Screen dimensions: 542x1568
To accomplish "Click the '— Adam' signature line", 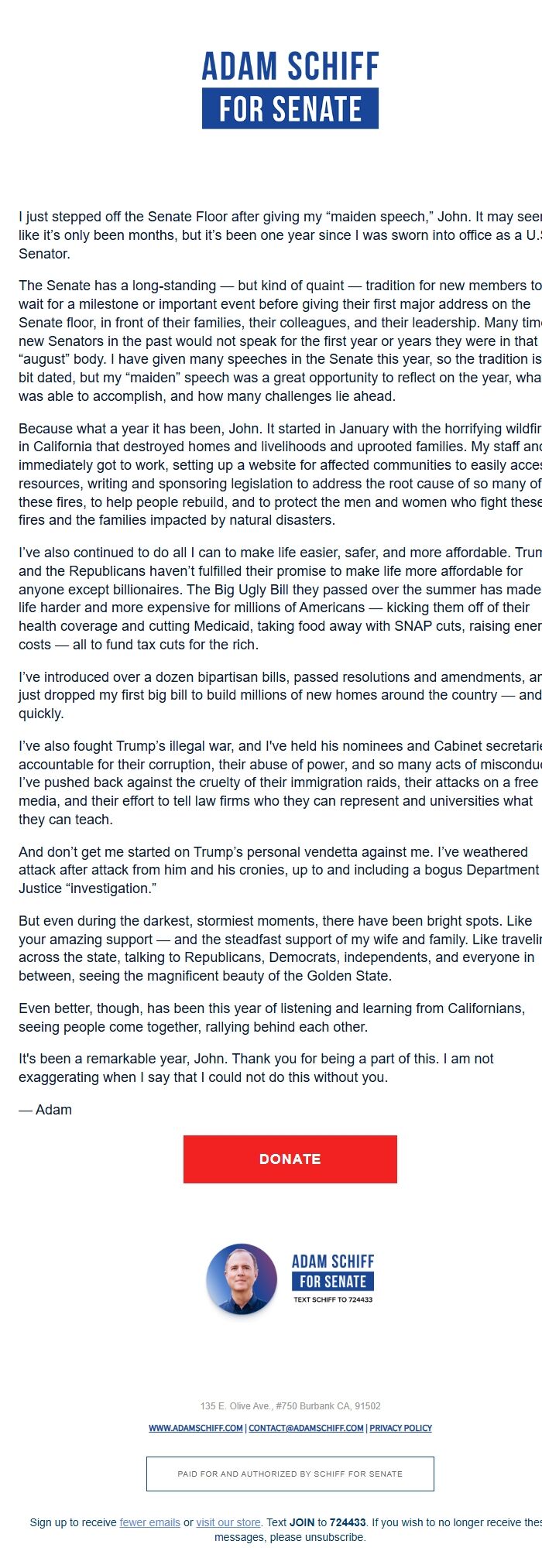I will (x=46, y=1110).
